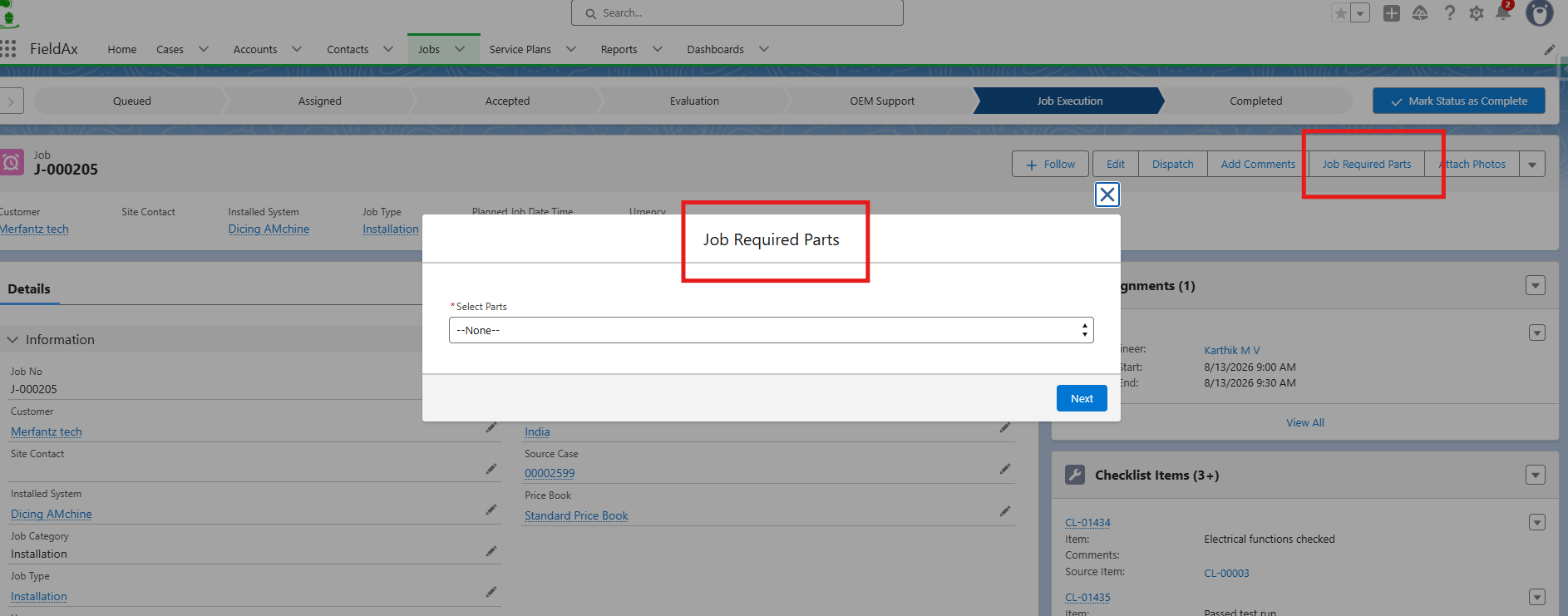1568x616 pixels.
Task: Open the notifications bell
Action: pyautogui.click(x=1503, y=12)
